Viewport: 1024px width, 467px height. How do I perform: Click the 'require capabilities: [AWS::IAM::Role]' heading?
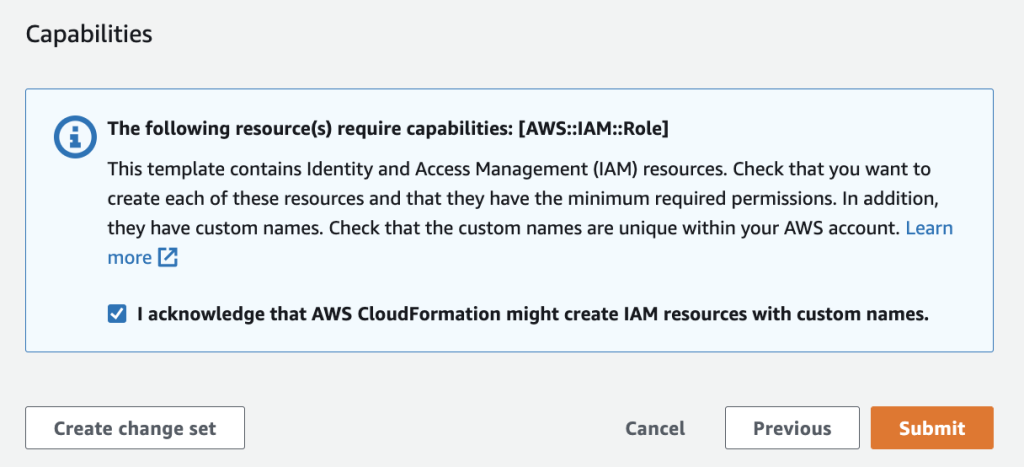click(x=388, y=129)
